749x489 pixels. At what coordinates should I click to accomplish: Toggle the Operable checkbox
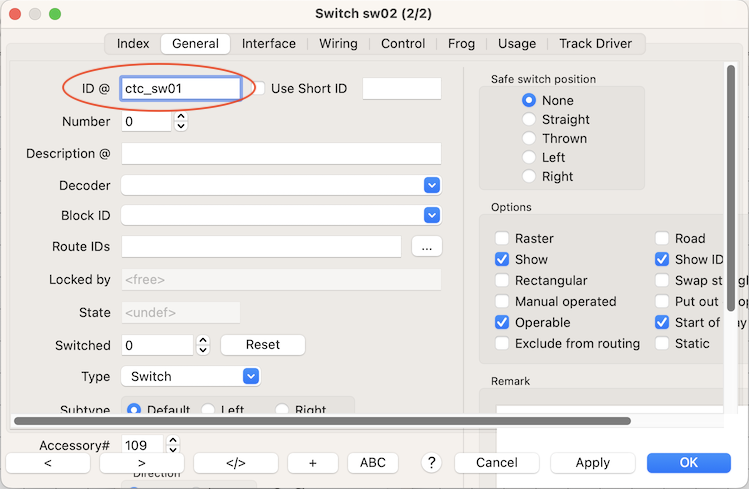(x=502, y=322)
